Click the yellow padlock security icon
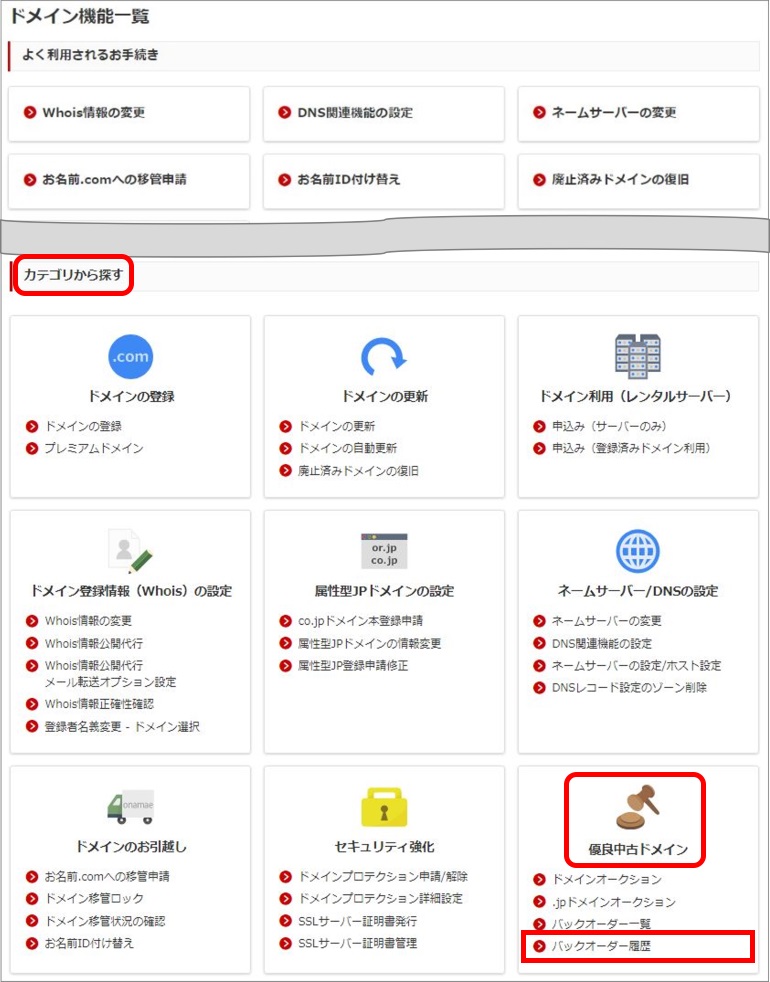770x982 pixels. [384, 806]
